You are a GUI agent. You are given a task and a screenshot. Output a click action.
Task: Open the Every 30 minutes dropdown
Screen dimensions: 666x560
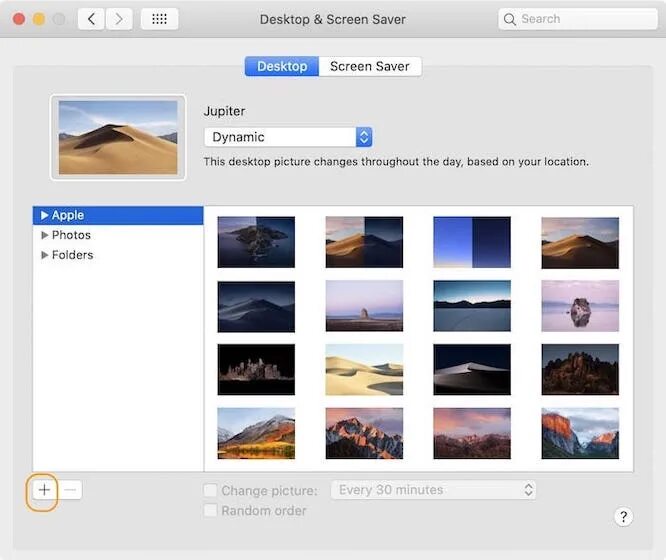point(433,490)
